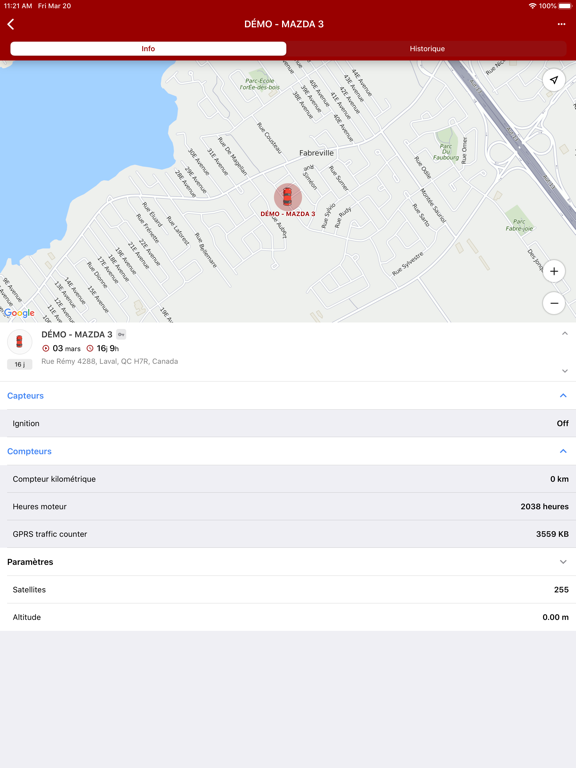Select the Satellites parameter row
576x768 pixels.
288,590
